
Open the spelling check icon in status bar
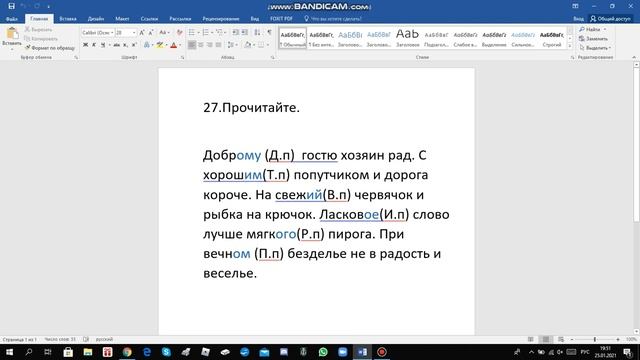[86, 339]
